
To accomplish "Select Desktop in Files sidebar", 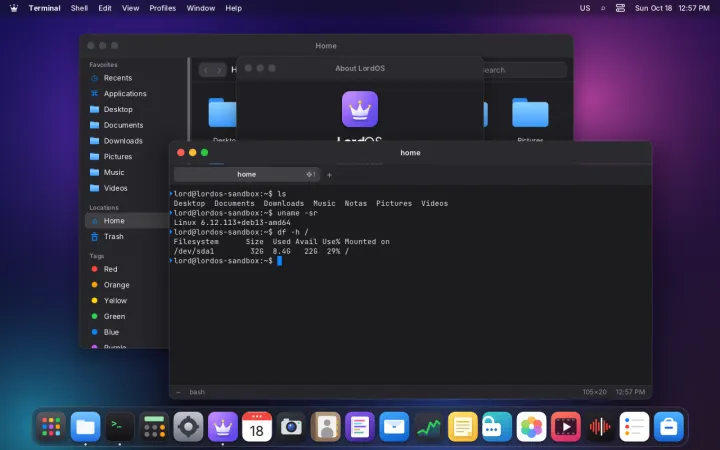I will [x=127, y=109].
